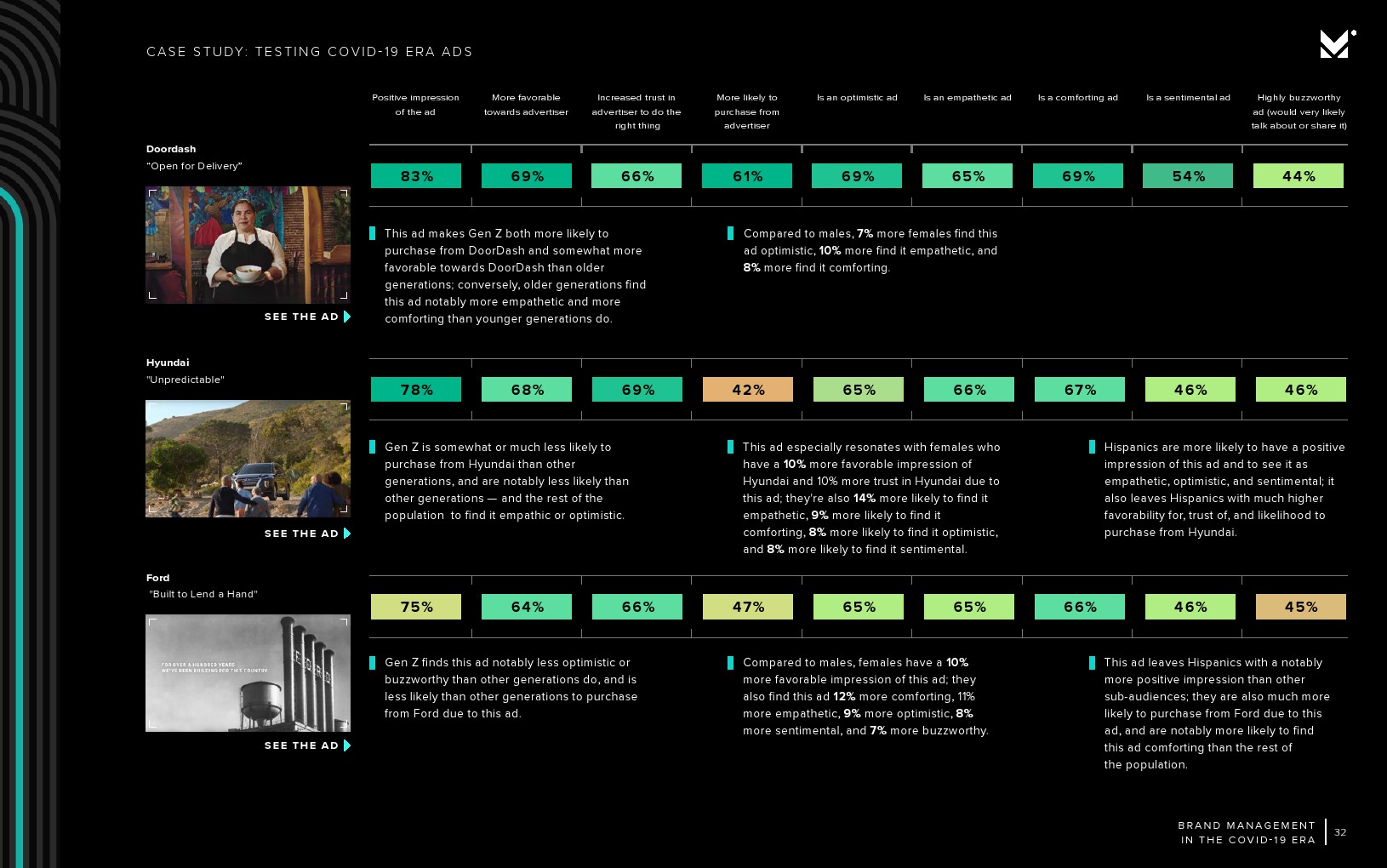The image size is (1387, 868).
Task: Click the page number 32 in footer
Action: tap(1340, 832)
